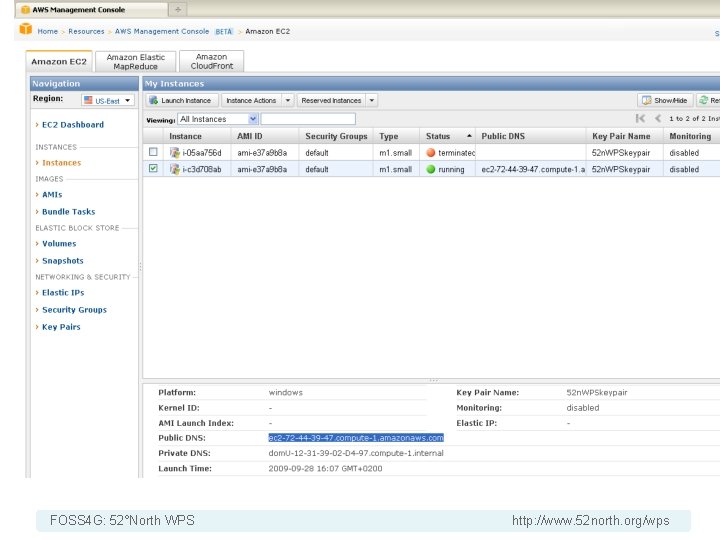Image resolution: width=720 pixels, height=540 pixels.
Task: Sort by Key Pair Name column header
Action: click(x=625, y=136)
